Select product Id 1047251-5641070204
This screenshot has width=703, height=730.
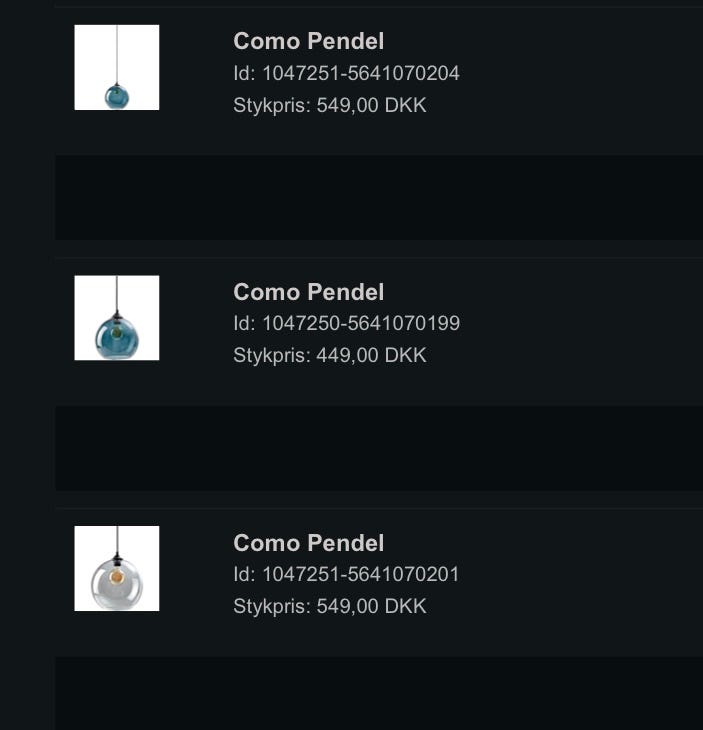click(x=346, y=73)
